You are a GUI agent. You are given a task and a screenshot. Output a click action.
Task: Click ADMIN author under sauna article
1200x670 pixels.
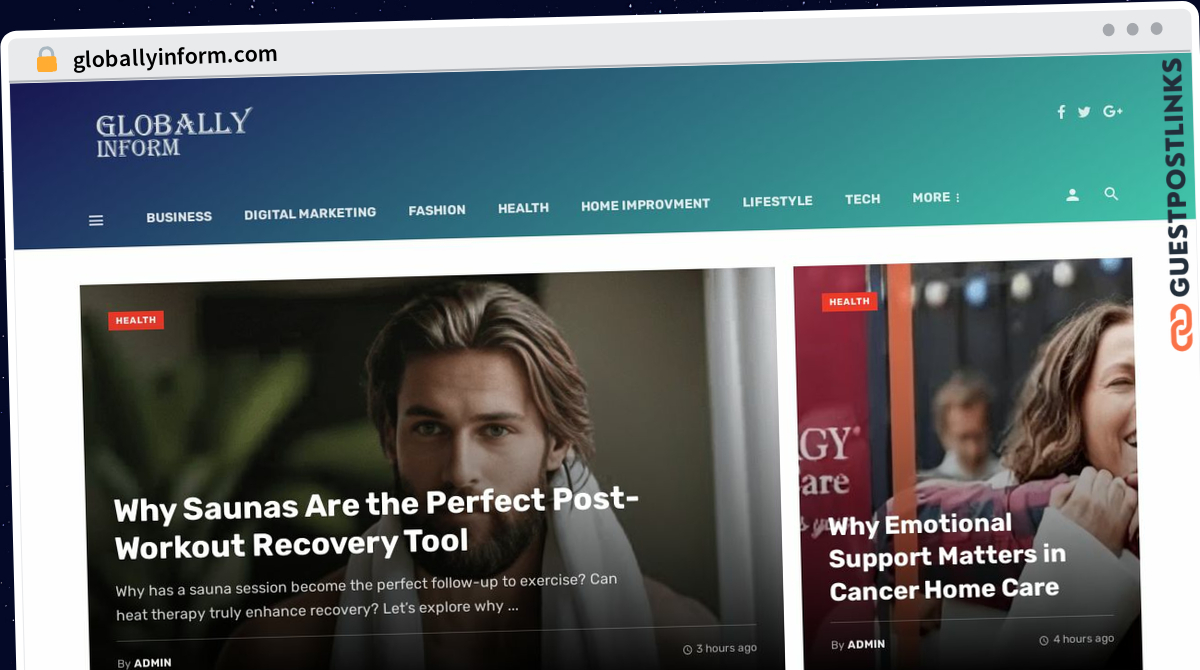tap(153, 663)
